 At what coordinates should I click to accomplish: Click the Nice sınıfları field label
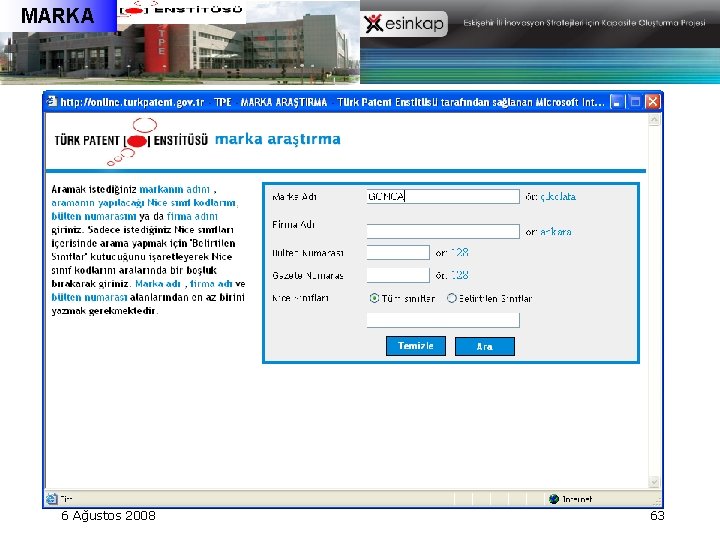tap(300, 298)
